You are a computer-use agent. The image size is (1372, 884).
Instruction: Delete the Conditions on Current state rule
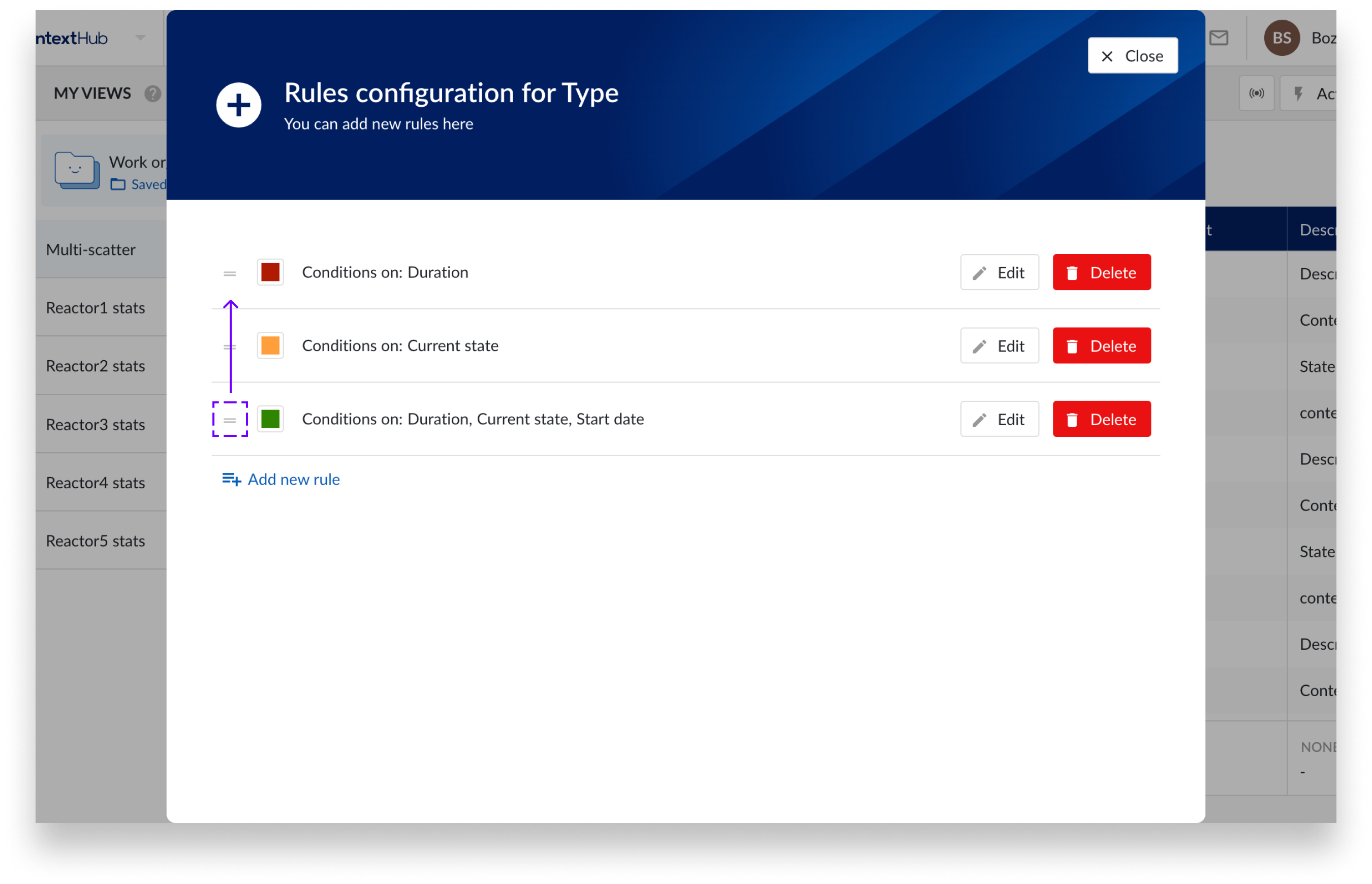[x=1101, y=346]
